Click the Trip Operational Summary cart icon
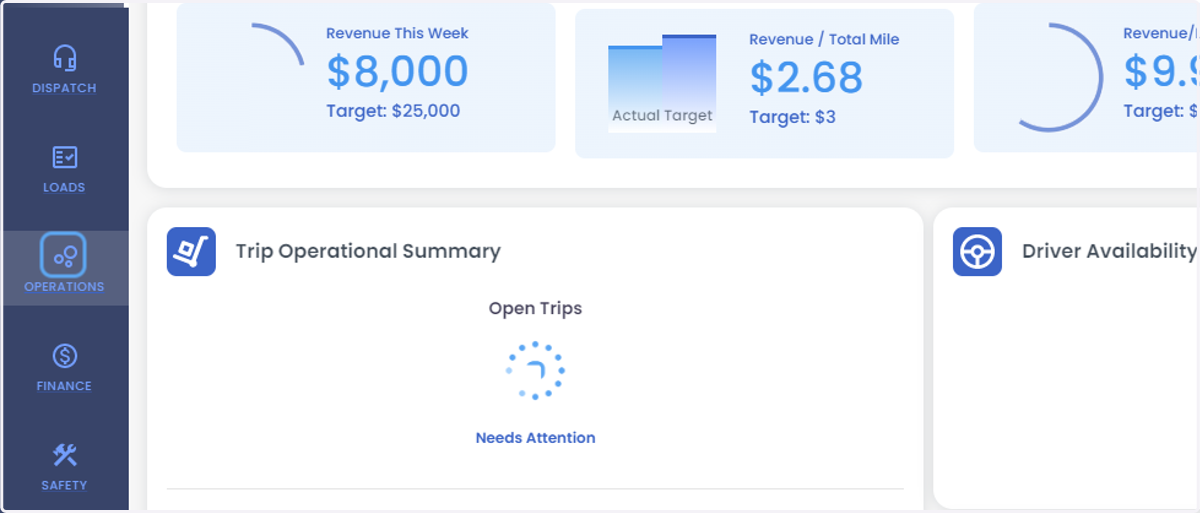 tap(191, 251)
